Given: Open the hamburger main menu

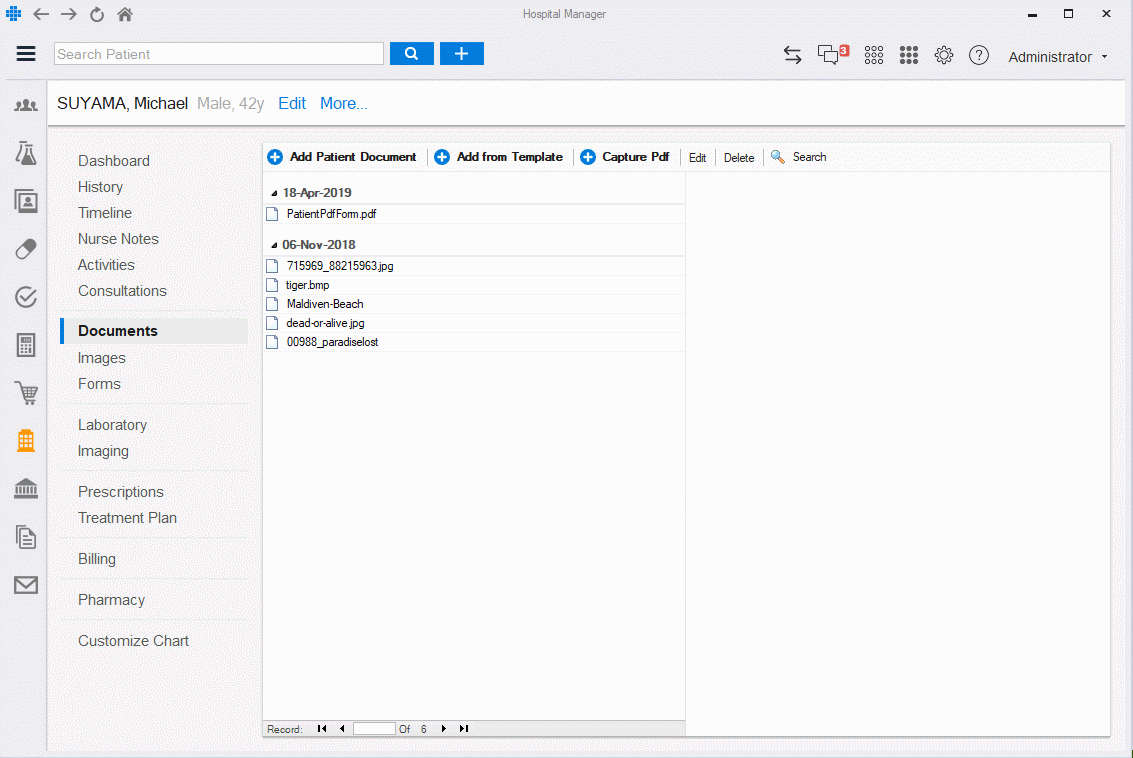Looking at the screenshot, I should [x=26, y=54].
